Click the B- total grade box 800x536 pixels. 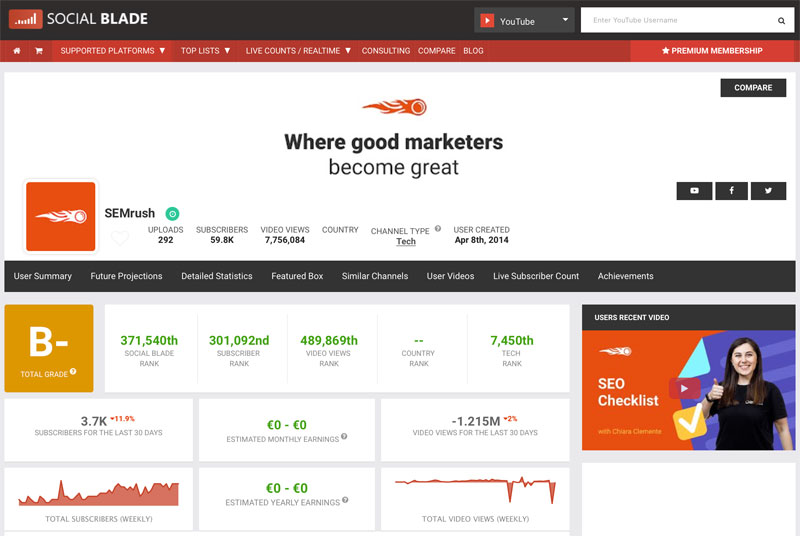pyautogui.click(x=49, y=348)
